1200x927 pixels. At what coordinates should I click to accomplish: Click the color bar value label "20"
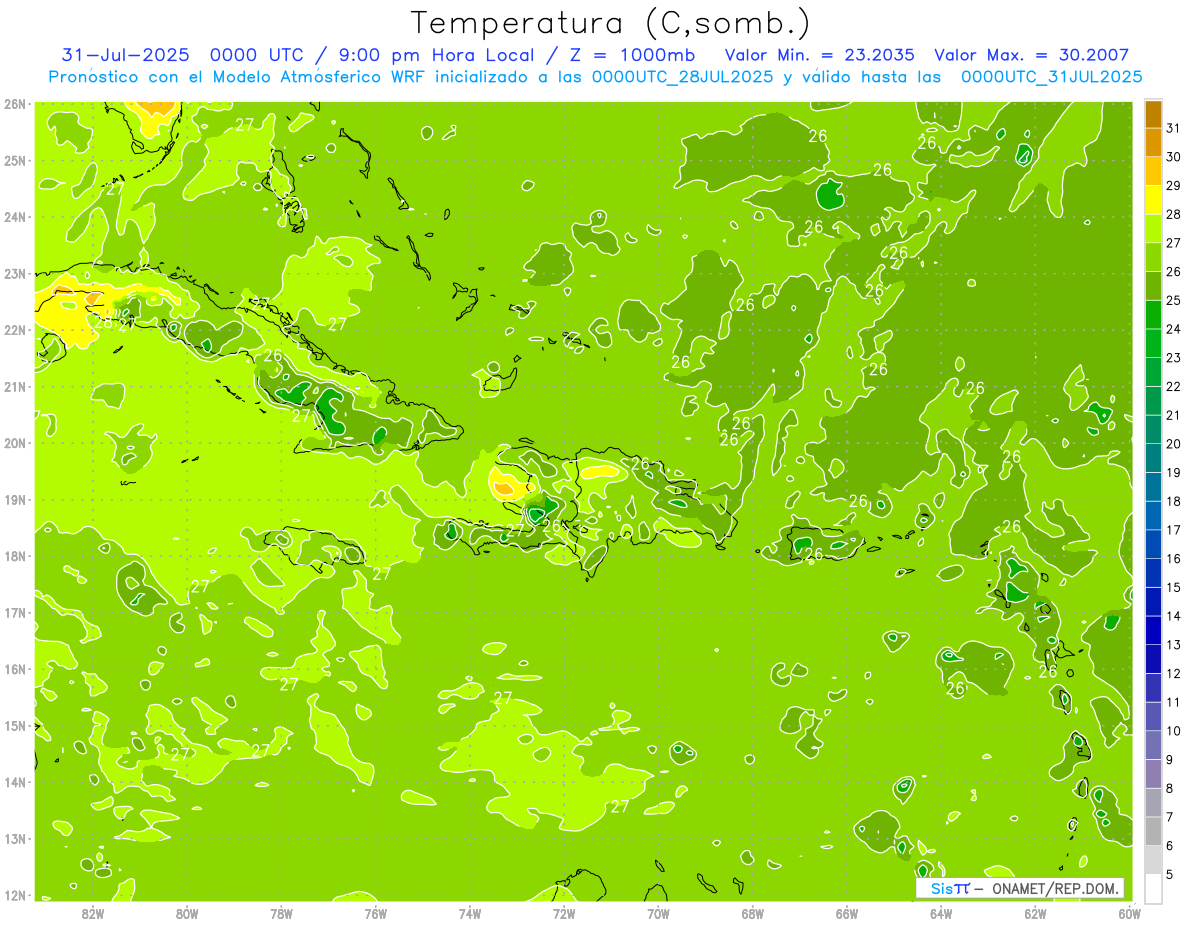point(1174,444)
